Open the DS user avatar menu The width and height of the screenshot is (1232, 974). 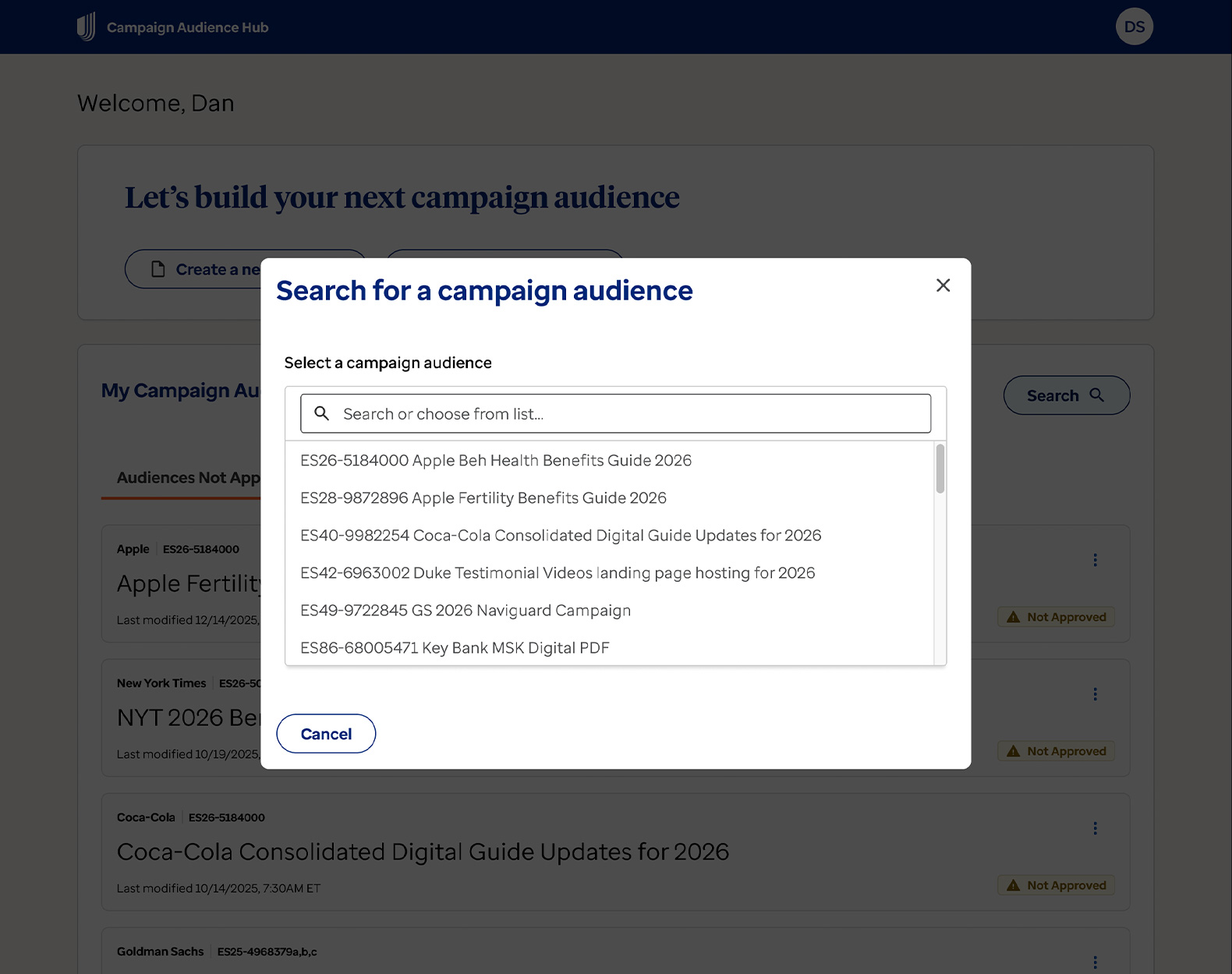[x=1135, y=27]
